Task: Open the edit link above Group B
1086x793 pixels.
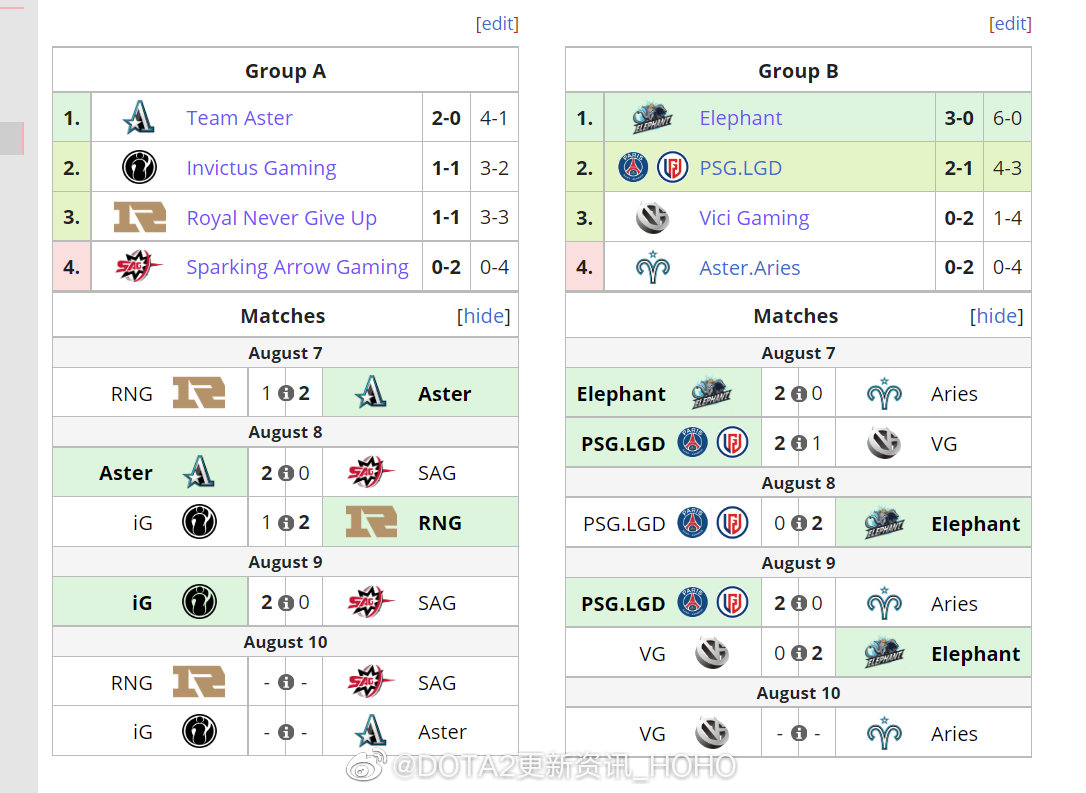Action: coord(1010,24)
